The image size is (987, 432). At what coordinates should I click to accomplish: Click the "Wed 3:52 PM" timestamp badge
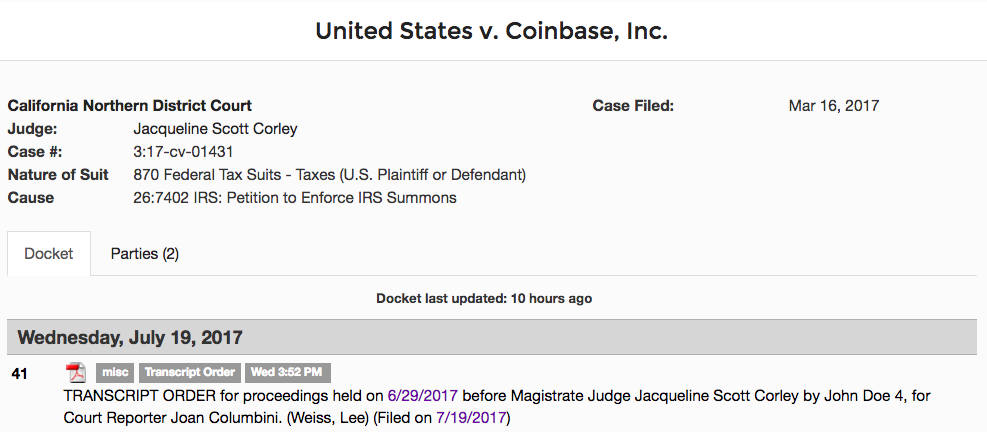click(x=288, y=373)
